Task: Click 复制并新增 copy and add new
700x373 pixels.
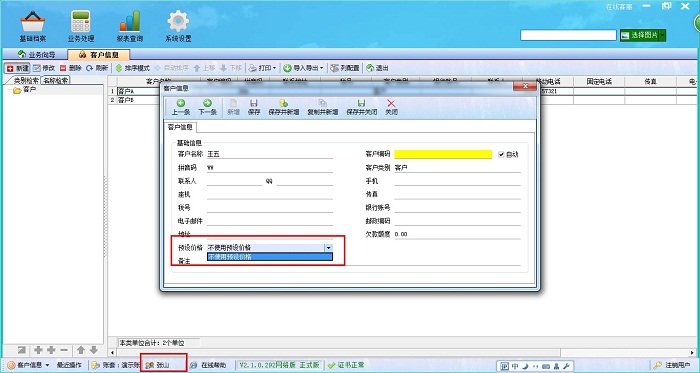Action: pyautogui.click(x=322, y=107)
